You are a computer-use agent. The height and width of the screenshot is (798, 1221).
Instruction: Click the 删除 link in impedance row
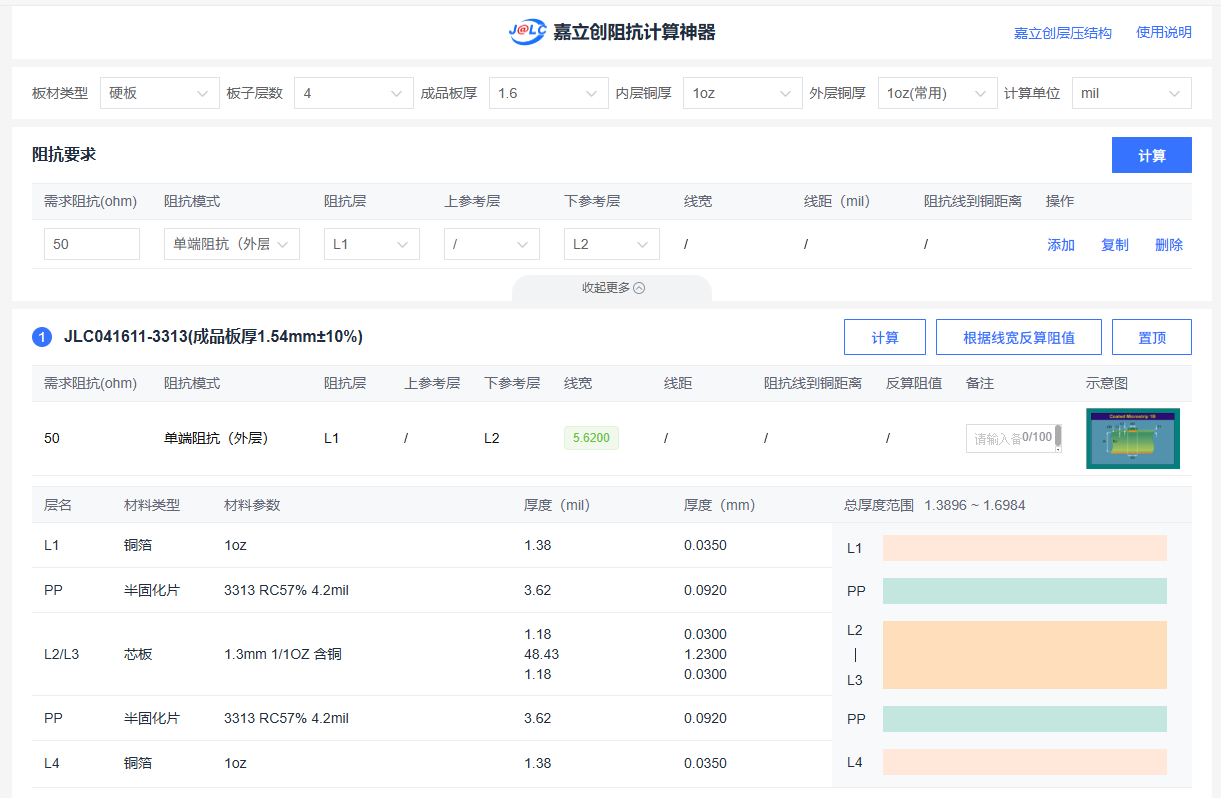click(x=1169, y=245)
